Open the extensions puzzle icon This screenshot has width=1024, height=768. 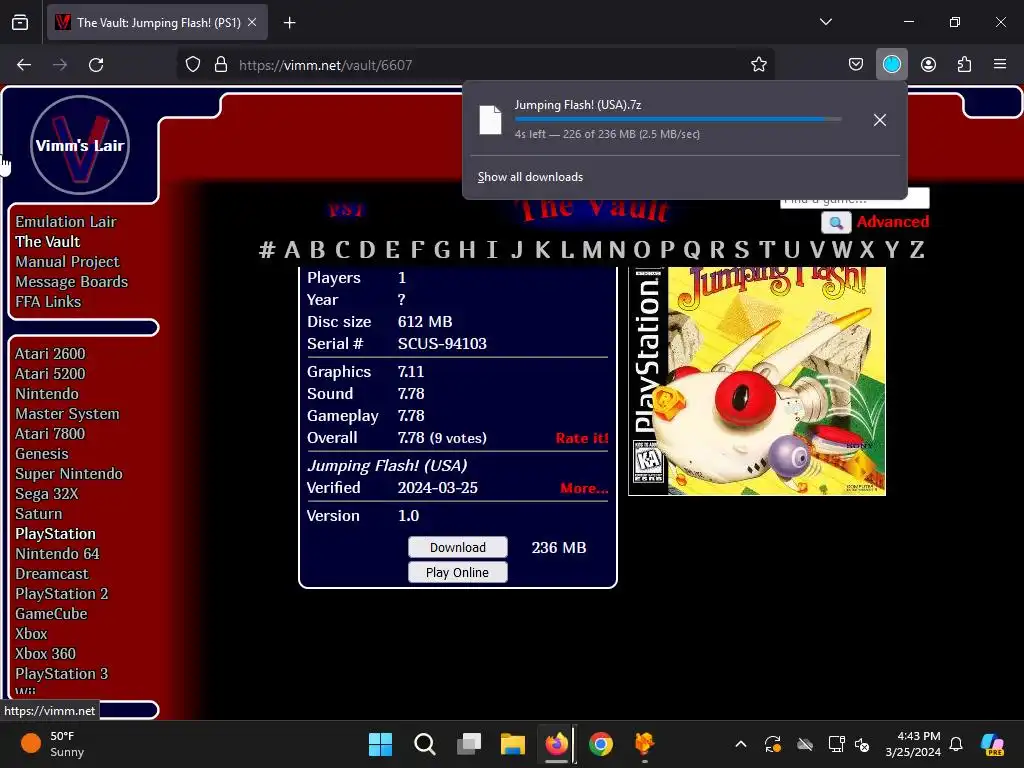964,65
